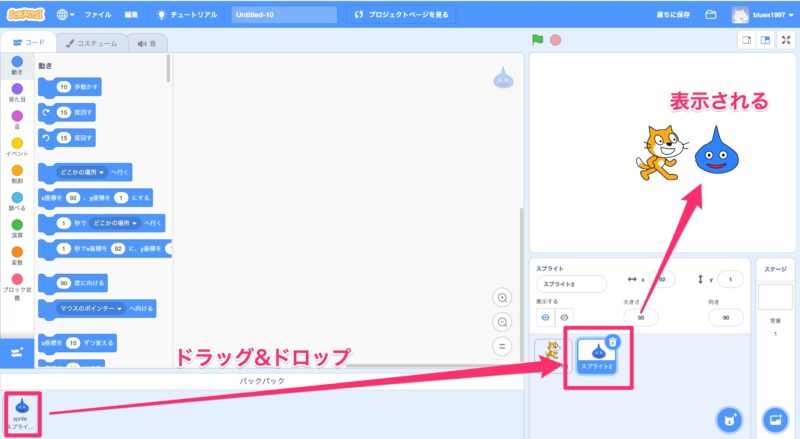The width and height of the screenshot is (800, 439).
Task: Delete sprite using trash can icon
Action: click(x=613, y=342)
